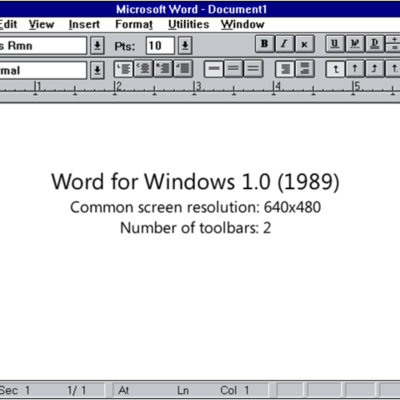
Task: Click the superscript plus button
Action: coord(393,44)
